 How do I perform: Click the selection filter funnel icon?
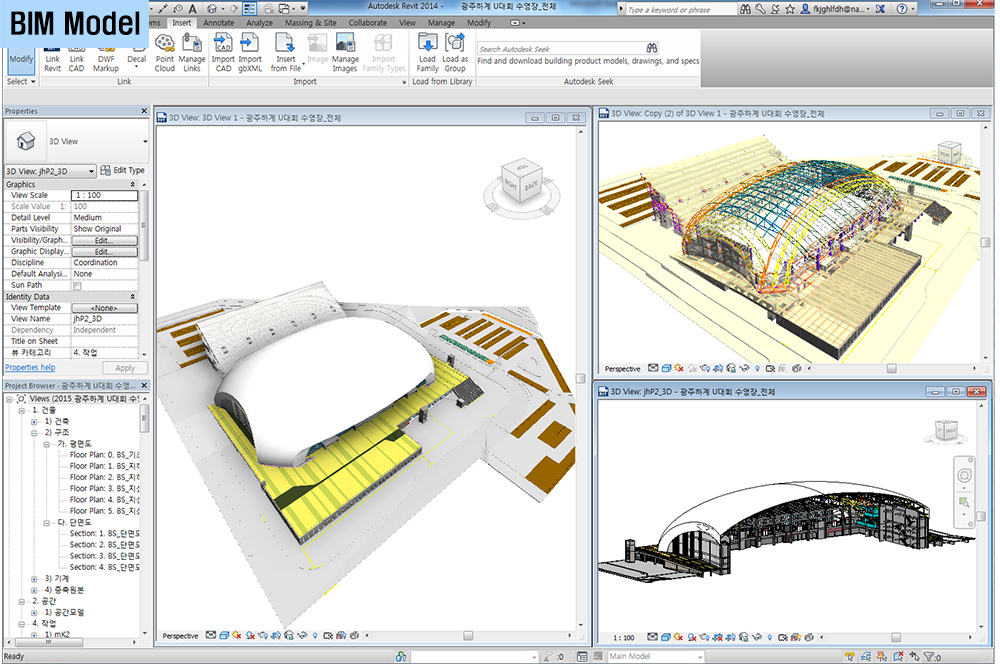tap(929, 656)
